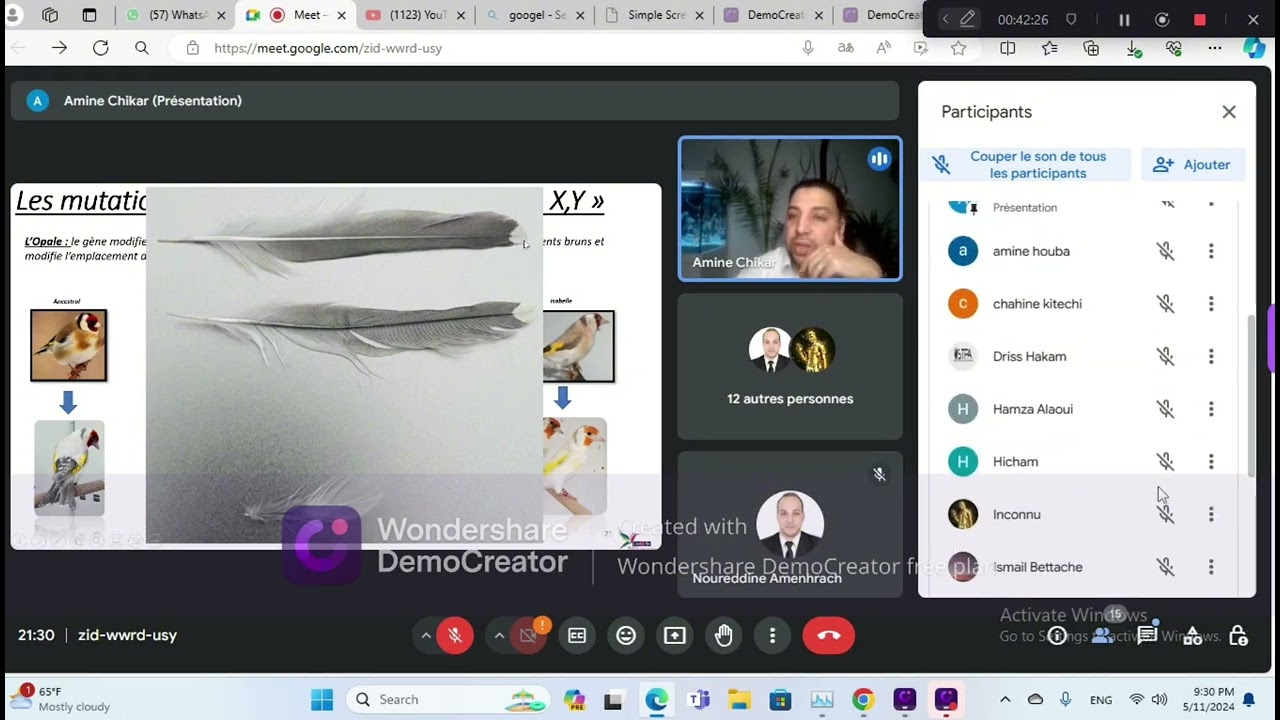Switch to the WhatsApp browser tab

175,15
